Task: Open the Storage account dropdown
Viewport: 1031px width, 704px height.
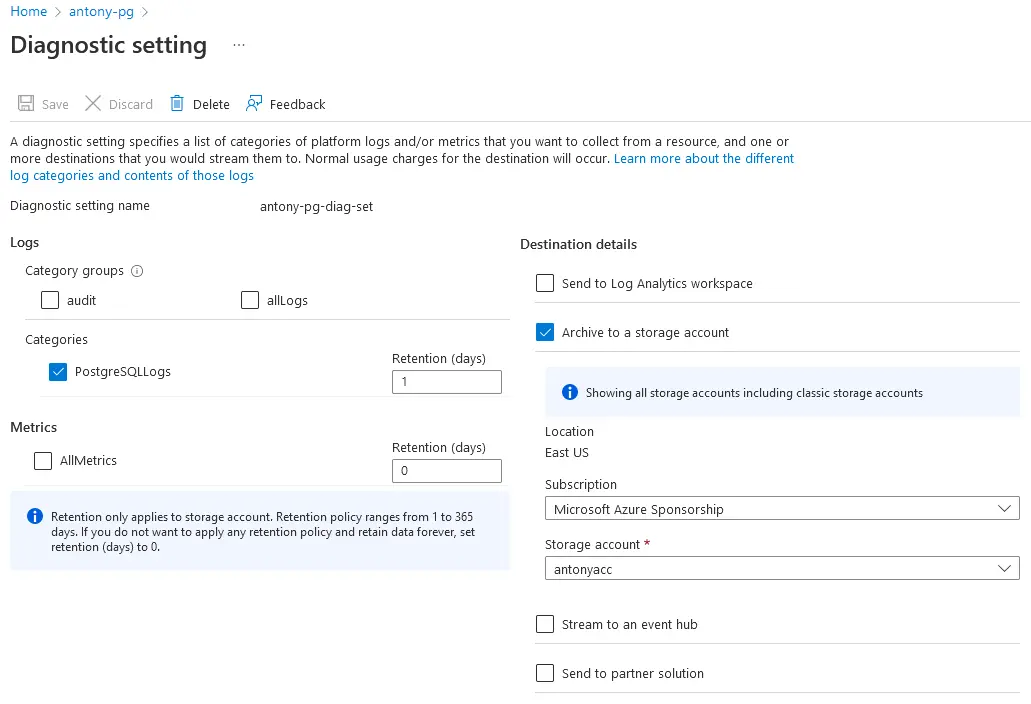Action: (782, 569)
